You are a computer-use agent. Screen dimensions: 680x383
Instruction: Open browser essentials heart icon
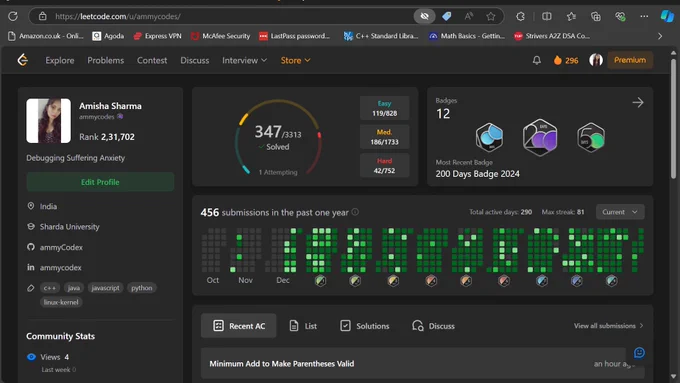click(620, 16)
